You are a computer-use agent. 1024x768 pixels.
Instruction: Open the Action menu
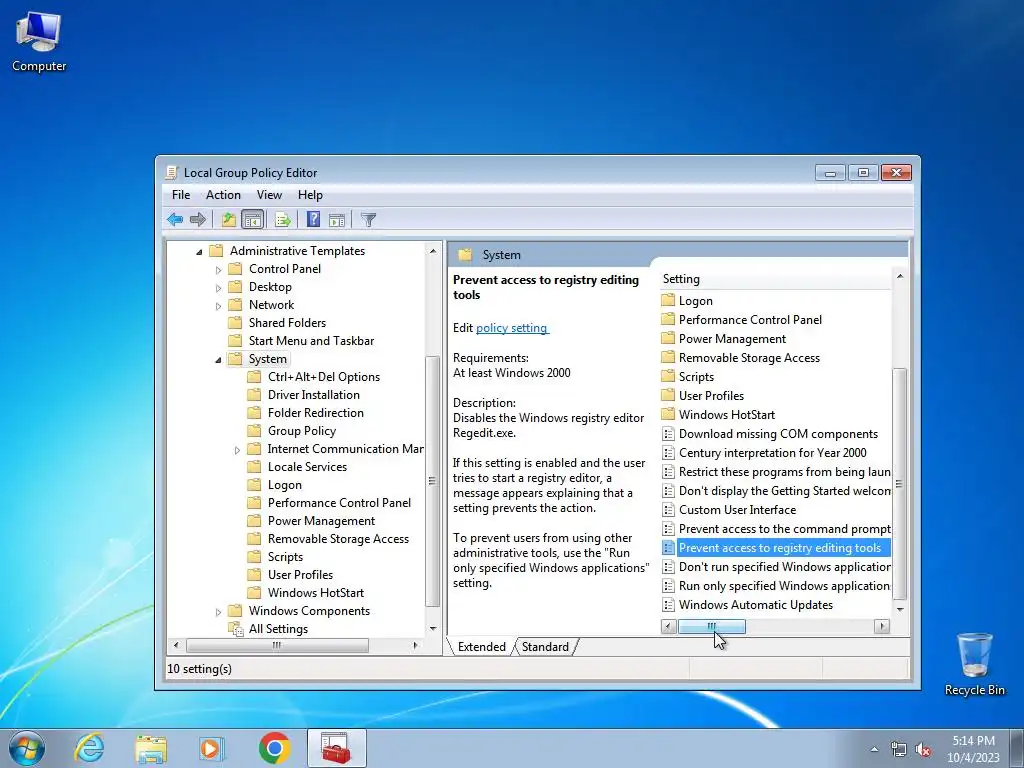click(x=223, y=195)
